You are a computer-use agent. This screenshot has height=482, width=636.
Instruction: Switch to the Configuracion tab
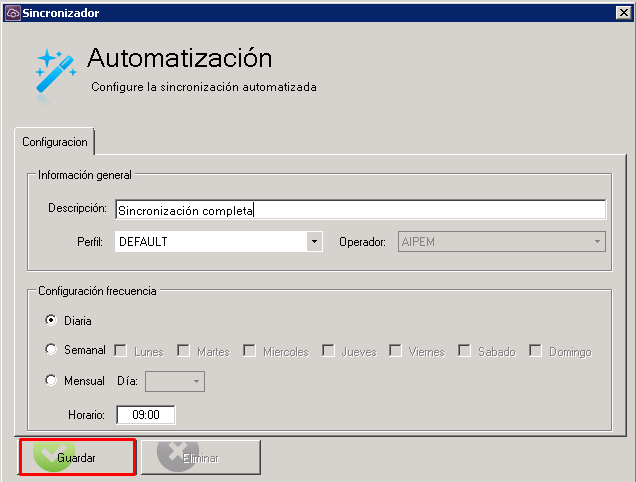click(55, 142)
